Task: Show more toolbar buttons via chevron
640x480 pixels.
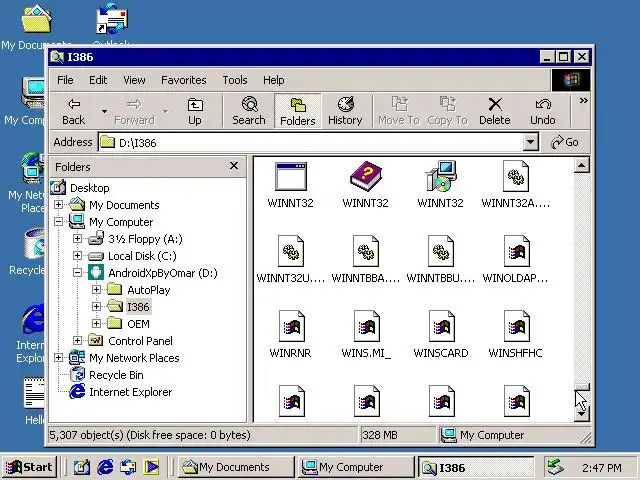Action: [584, 100]
